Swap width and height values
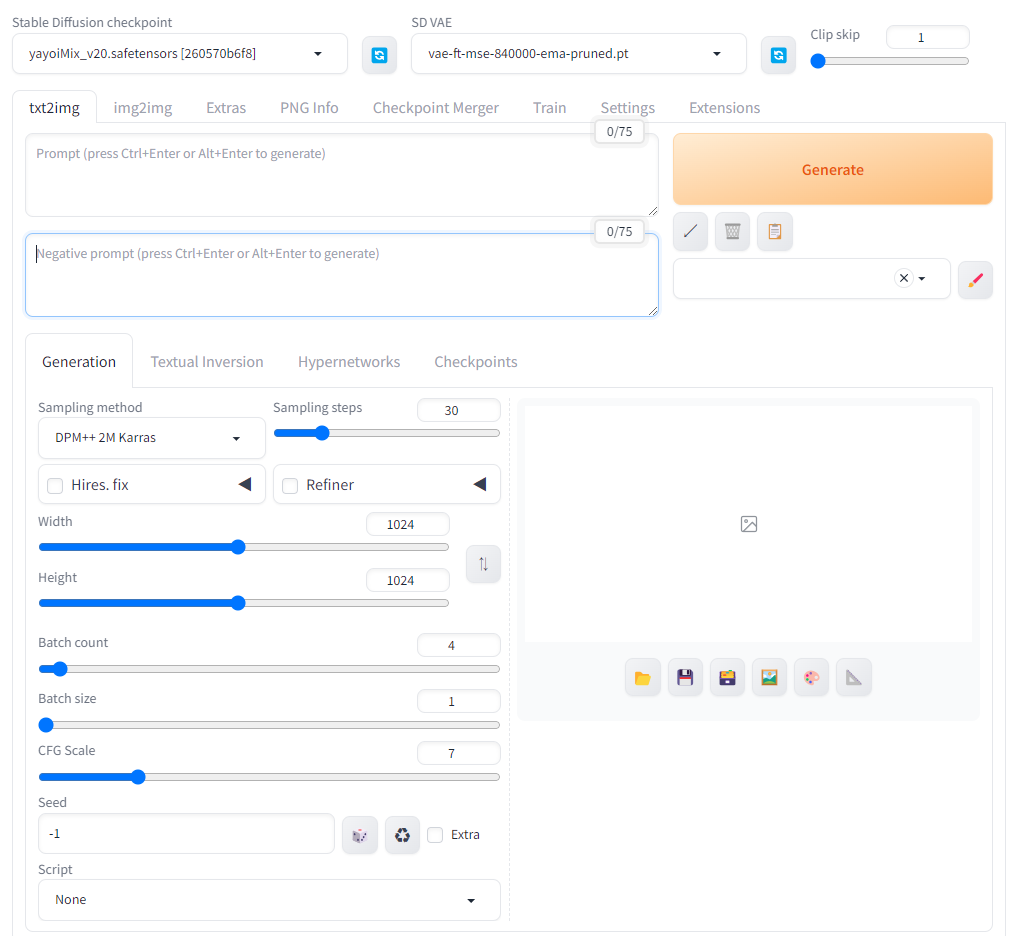This screenshot has height=936, width=1016. point(483,564)
